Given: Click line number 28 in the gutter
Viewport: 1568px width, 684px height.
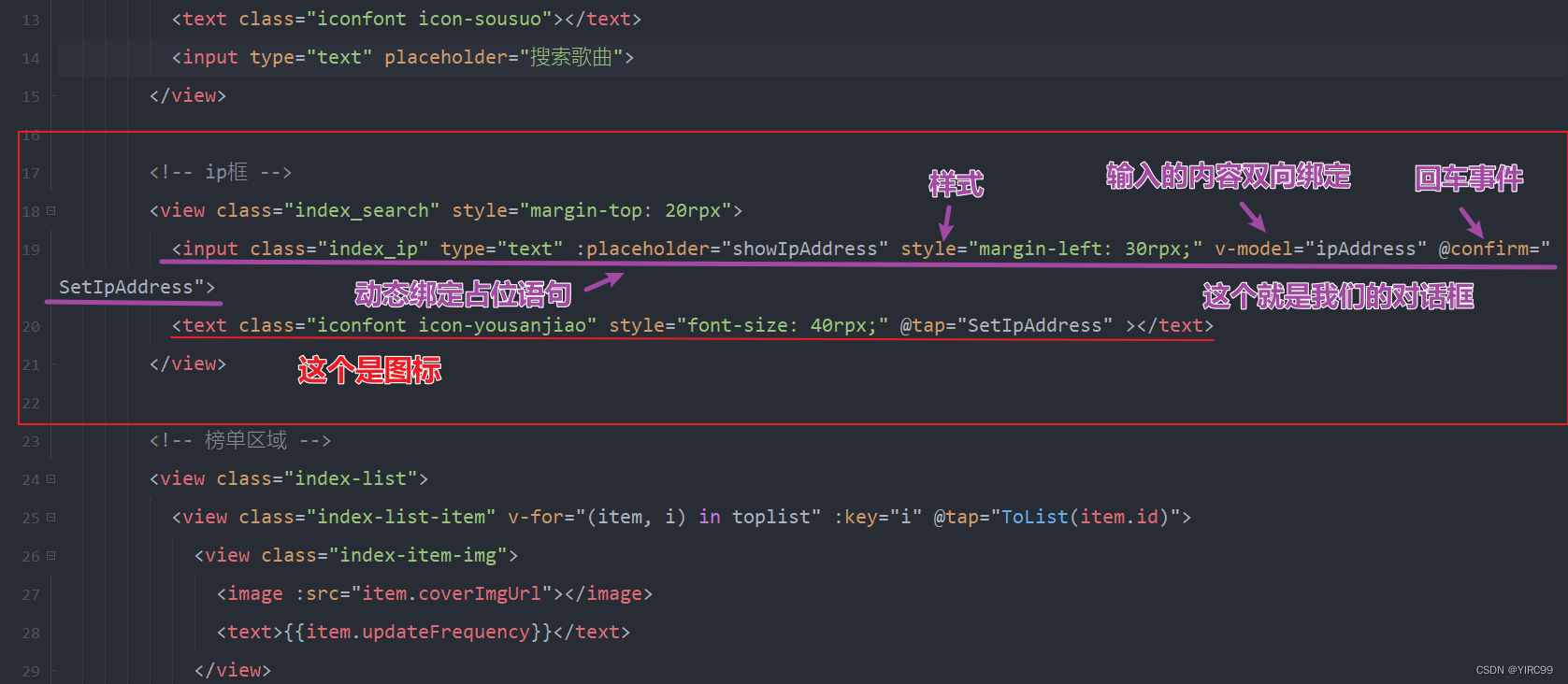Looking at the screenshot, I should 31,633.
